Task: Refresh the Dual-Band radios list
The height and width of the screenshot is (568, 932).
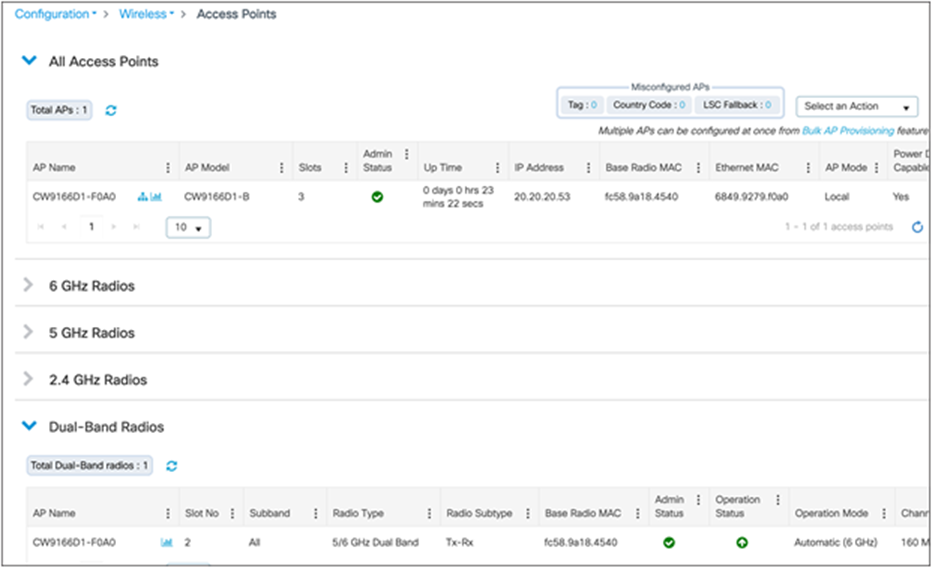Action: tap(171, 465)
